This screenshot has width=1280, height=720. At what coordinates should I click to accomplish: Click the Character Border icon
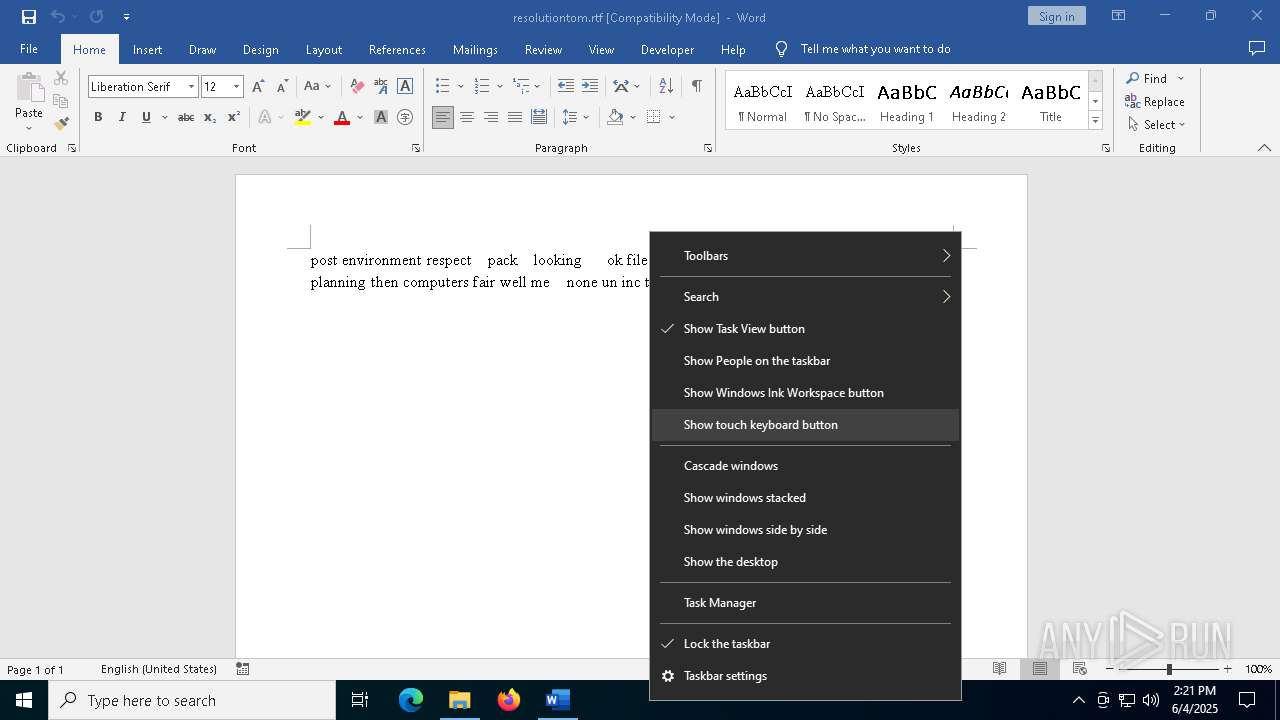(405, 86)
